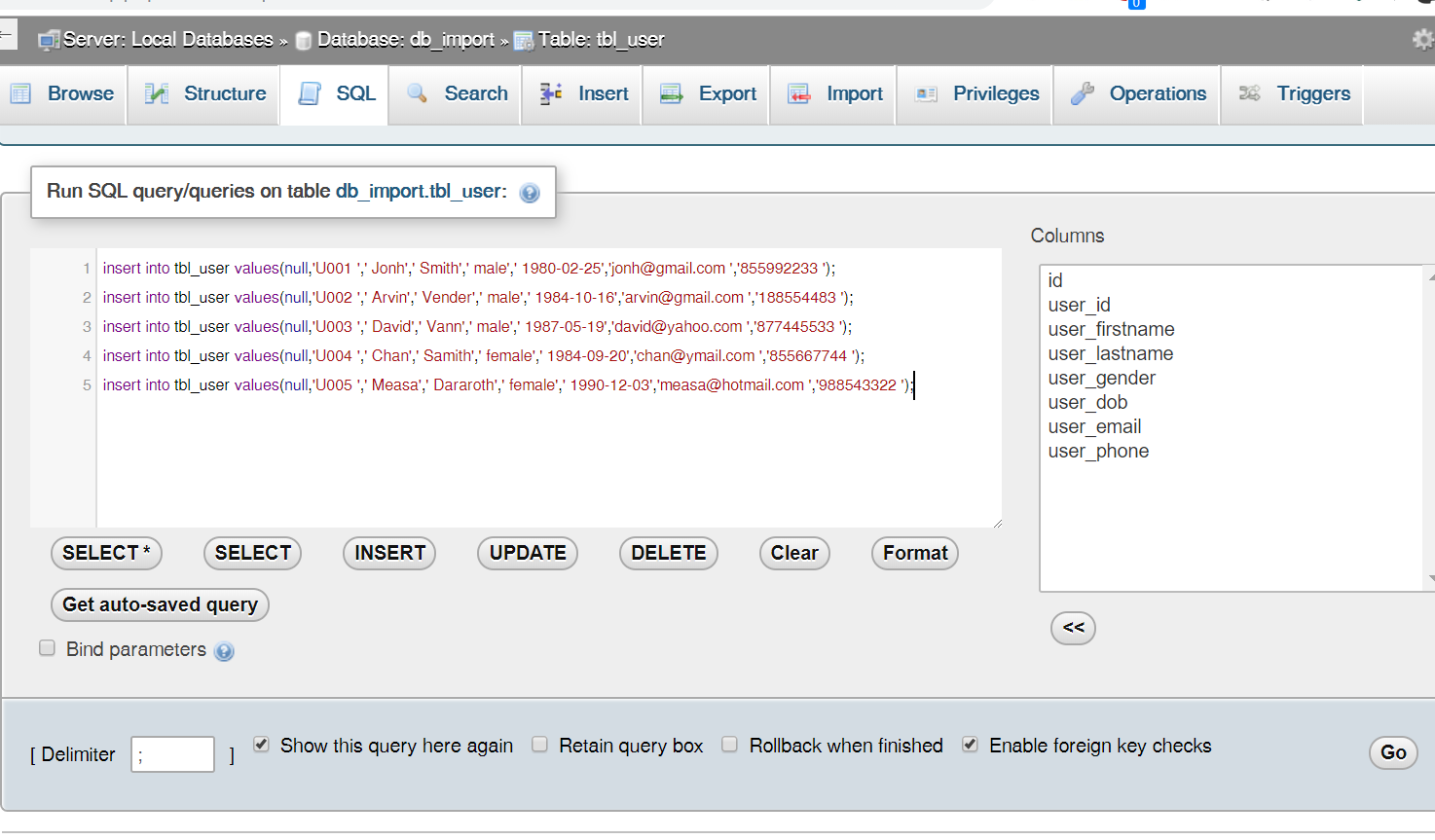The image size is (1435, 840).
Task: Select user_firstname column
Action: [1111, 329]
